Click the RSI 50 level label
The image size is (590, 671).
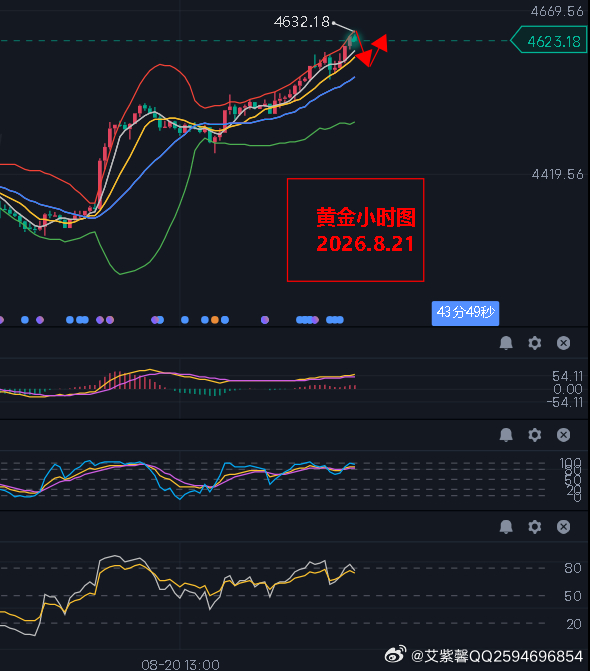pyautogui.click(x=573, y=596)
